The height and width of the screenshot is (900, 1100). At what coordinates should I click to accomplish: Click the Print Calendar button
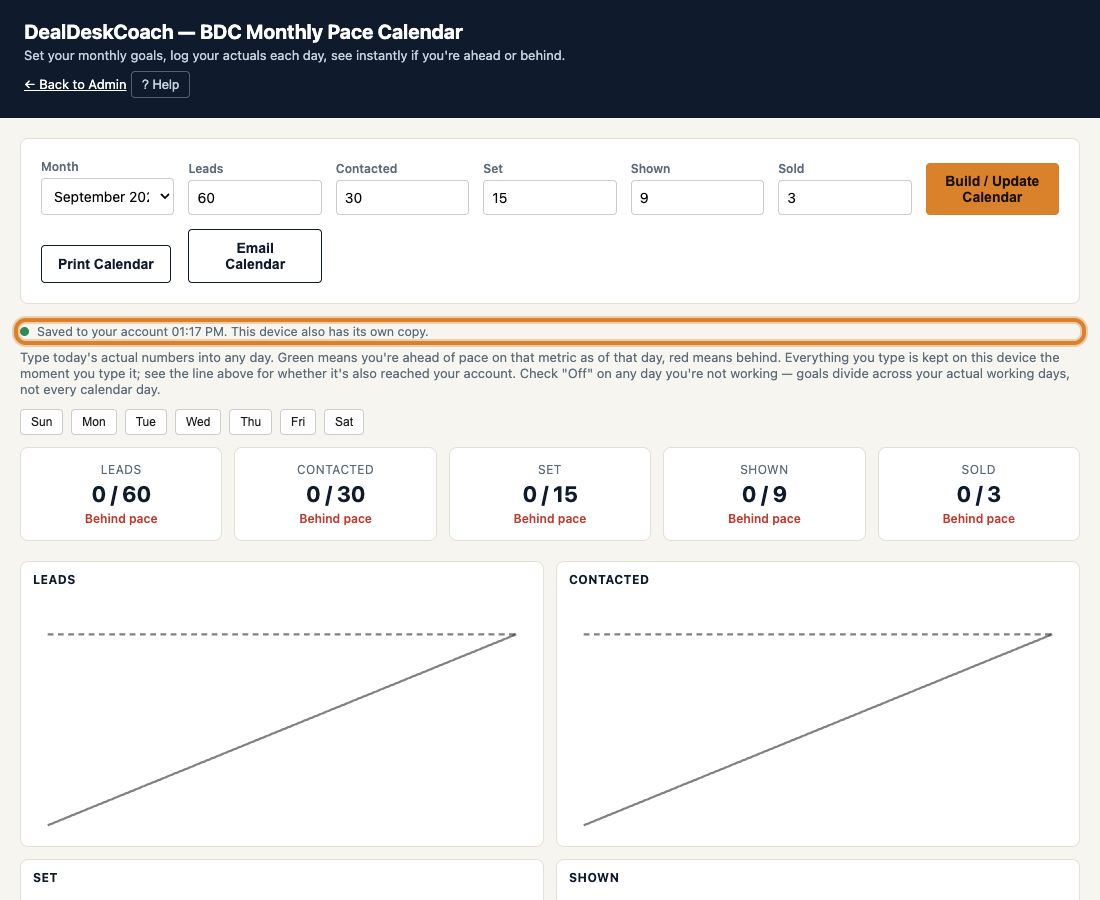tap(106, 264)
